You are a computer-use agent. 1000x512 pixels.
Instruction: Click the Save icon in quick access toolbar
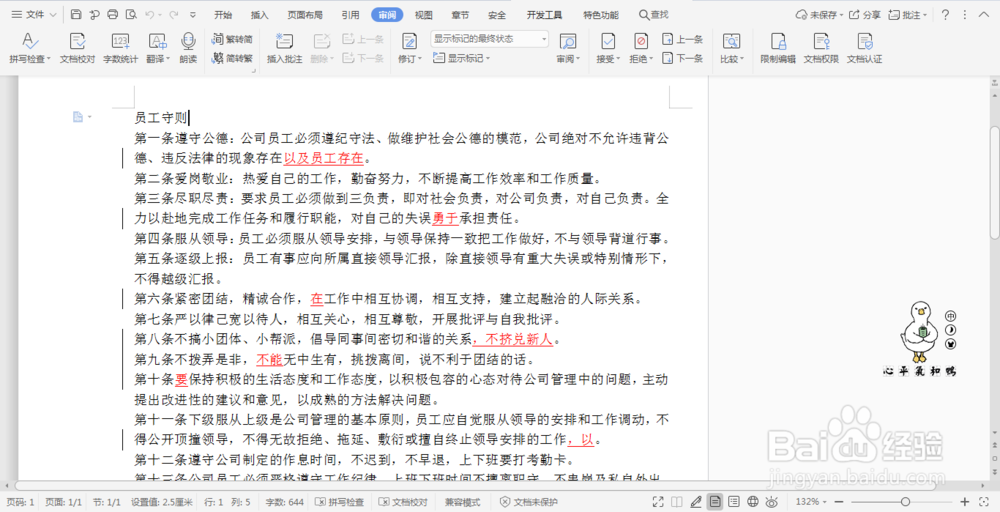click(x=76, y=14)
